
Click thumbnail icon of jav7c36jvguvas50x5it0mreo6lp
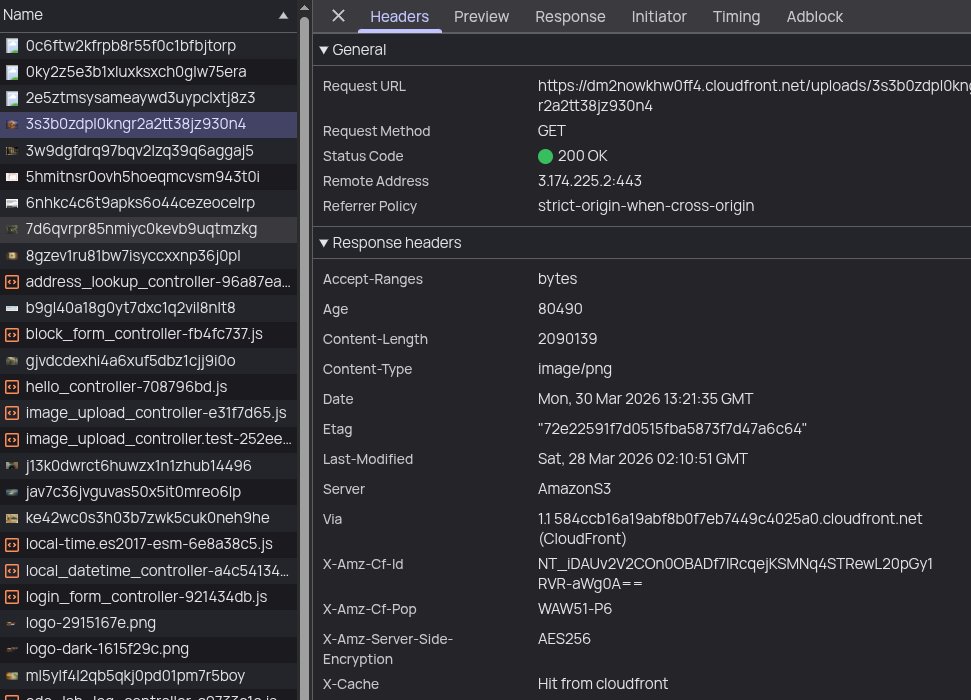pos(12,492)
